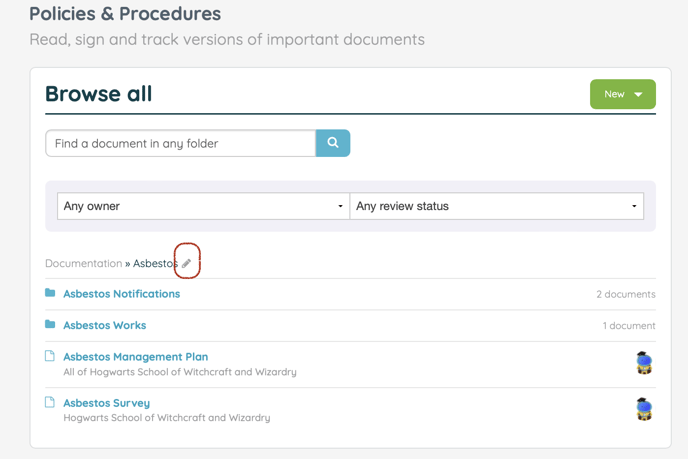Click the magnifying glass search button
Image resolution: width=688 pixels, height=459 pixels.
pyautogui.click(x=333, y=143)
